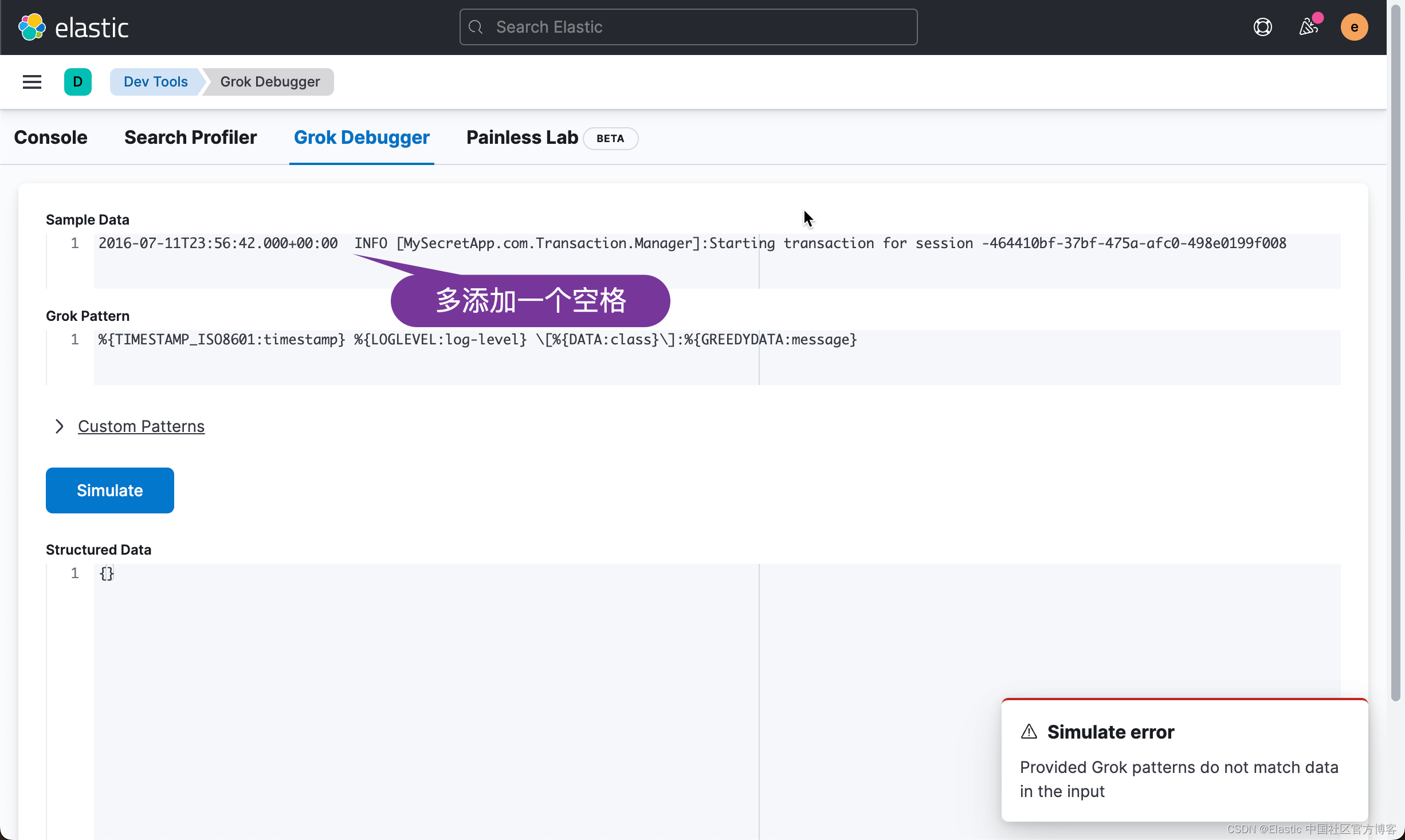Open the Painless Lab tab
The image size is (1405, 840).
point(522,138)
